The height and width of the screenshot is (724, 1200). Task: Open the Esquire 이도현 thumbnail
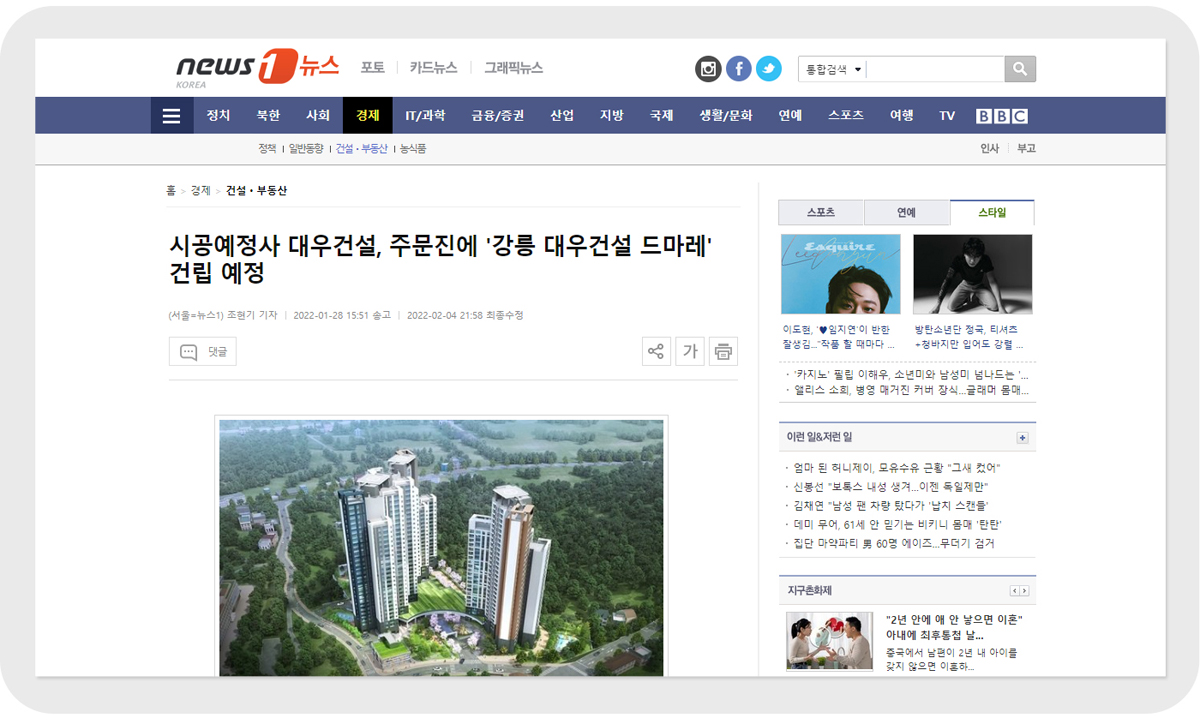coord(841,275)
